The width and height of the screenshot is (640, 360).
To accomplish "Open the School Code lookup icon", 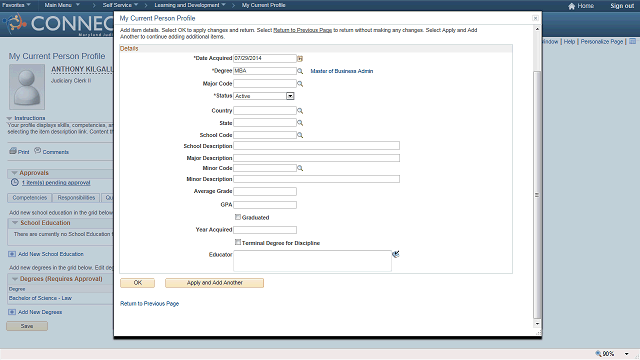I will point(300,135).
